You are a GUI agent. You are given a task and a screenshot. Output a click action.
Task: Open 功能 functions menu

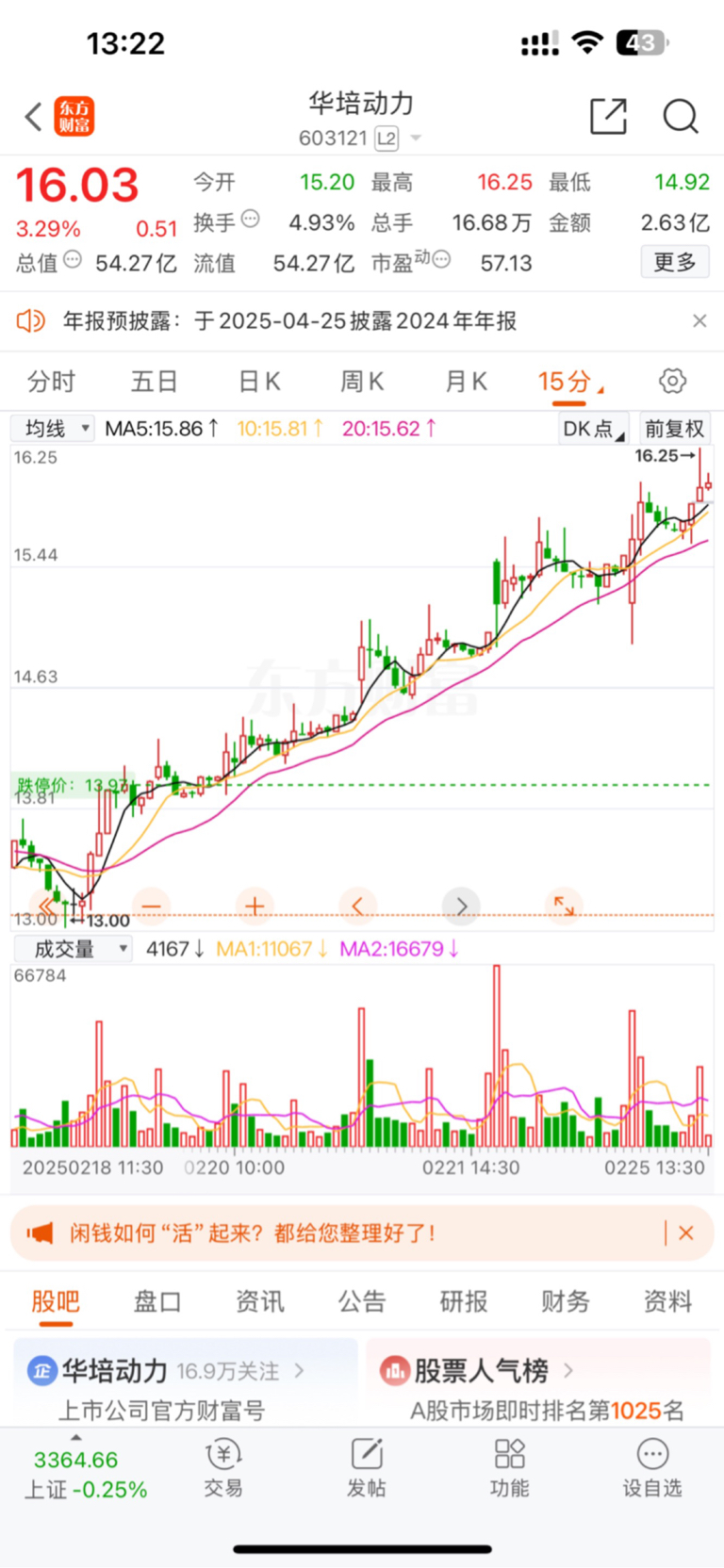click(509, 1468)
